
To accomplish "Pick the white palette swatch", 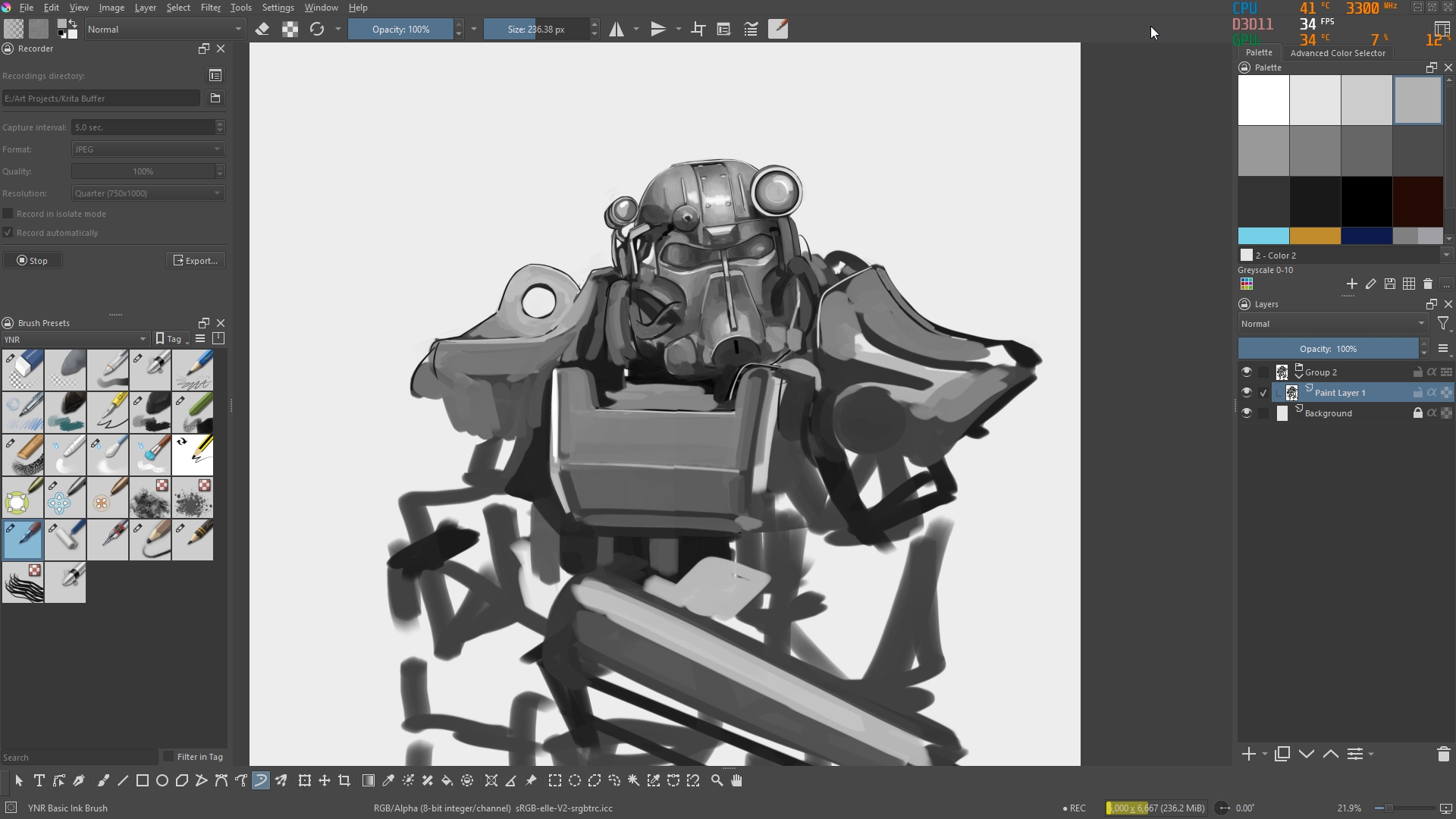I will [1263, 100].
